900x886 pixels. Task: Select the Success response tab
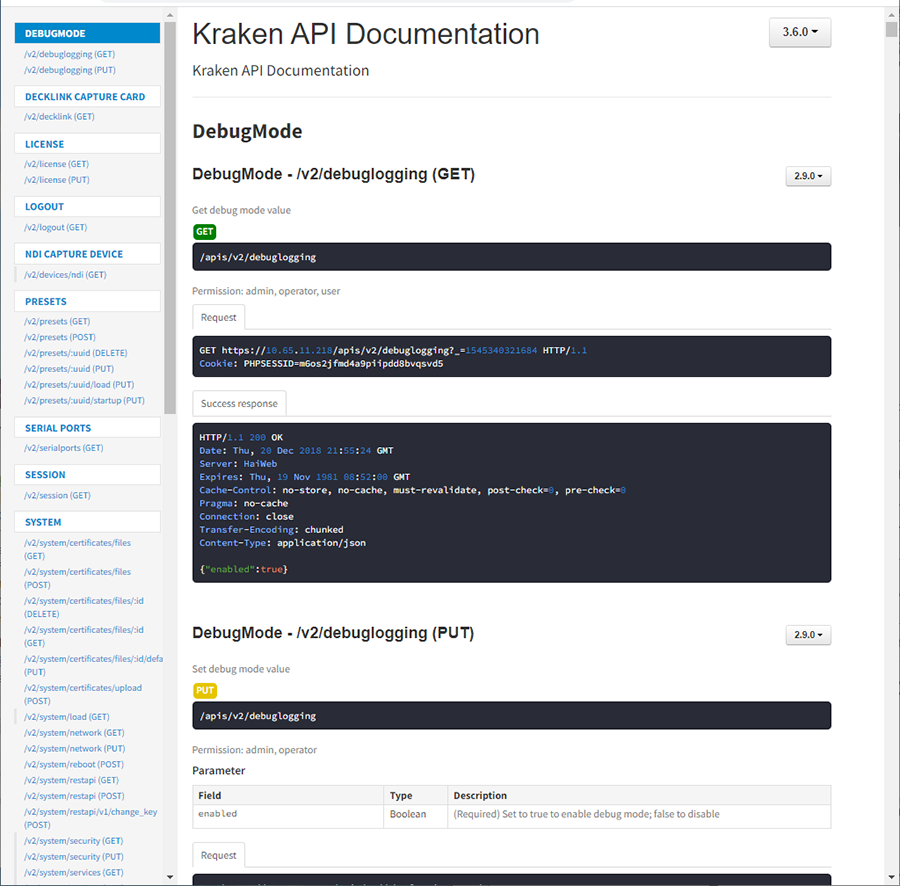pos(238,402)
